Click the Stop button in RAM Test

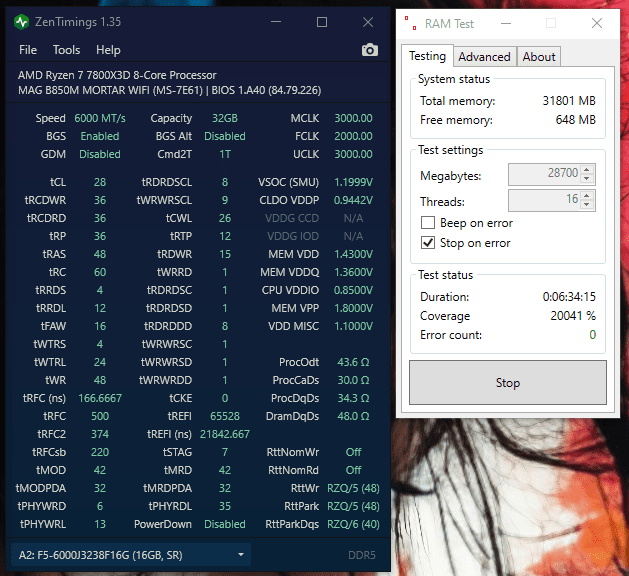point(508,383)
